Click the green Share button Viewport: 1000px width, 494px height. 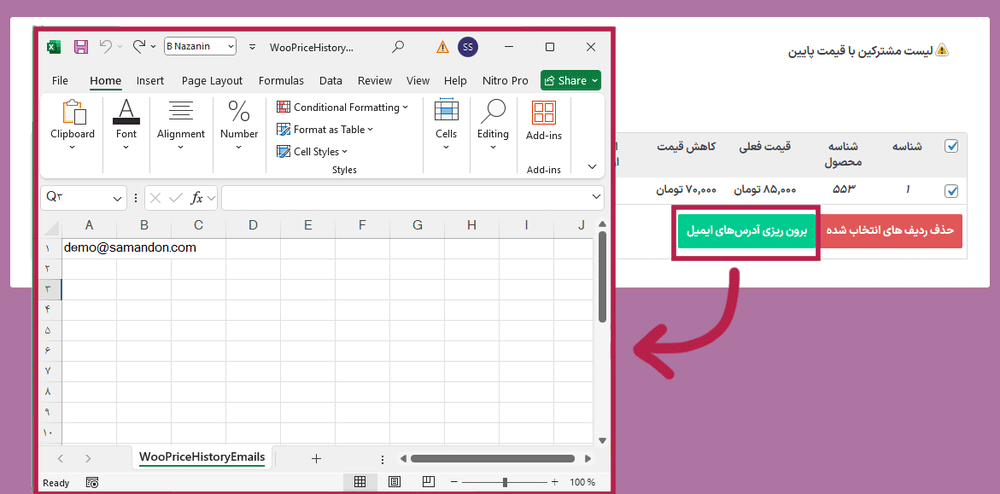coord(570,80)
